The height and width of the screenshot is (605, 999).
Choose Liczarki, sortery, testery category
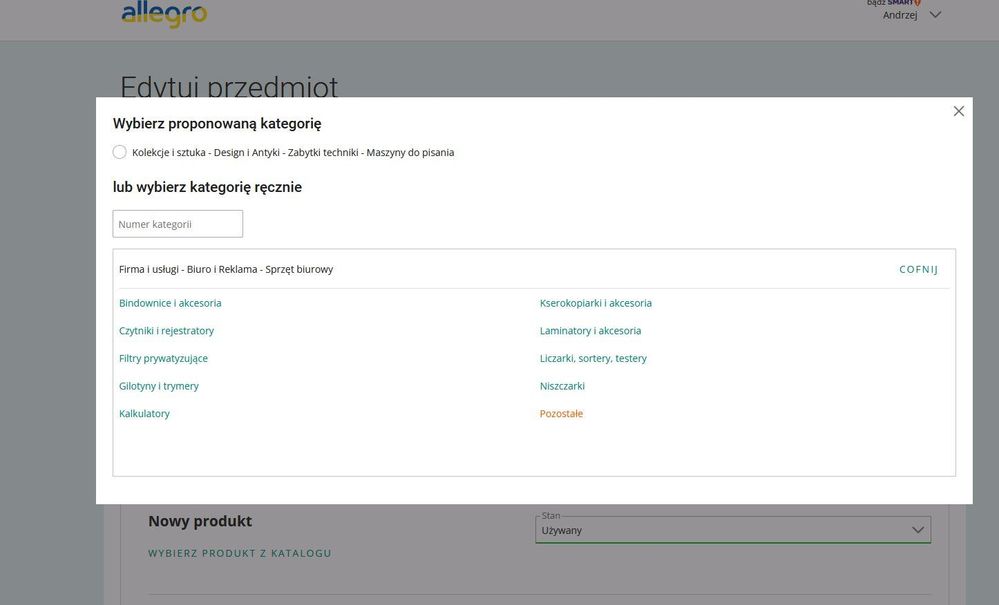click(593, 358)
